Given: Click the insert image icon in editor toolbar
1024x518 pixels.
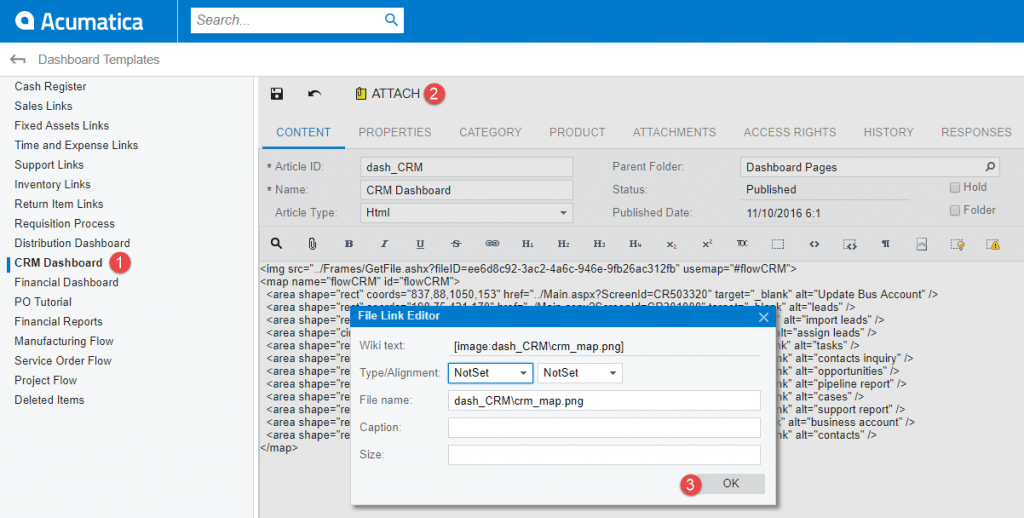Looking at the screenshot, I should click(921, 244).
